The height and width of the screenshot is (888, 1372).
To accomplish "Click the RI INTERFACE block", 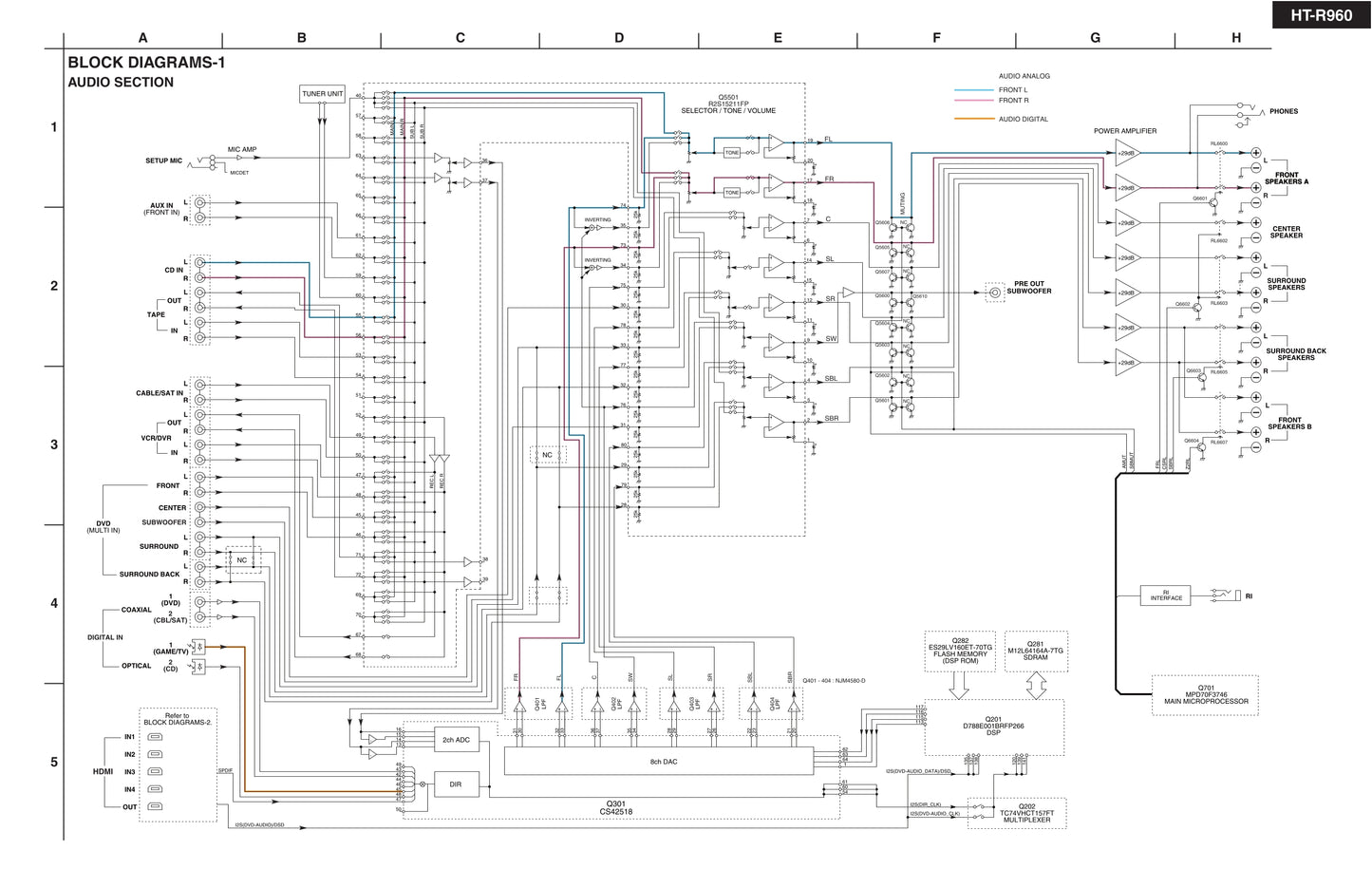I will point(1166,595).
